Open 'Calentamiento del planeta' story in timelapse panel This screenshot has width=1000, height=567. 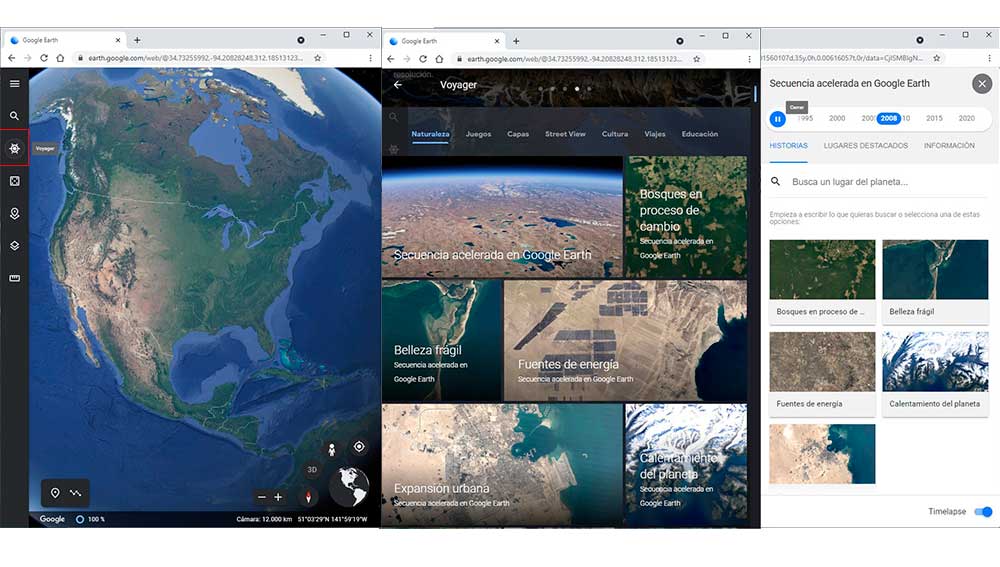coord(936,372)
